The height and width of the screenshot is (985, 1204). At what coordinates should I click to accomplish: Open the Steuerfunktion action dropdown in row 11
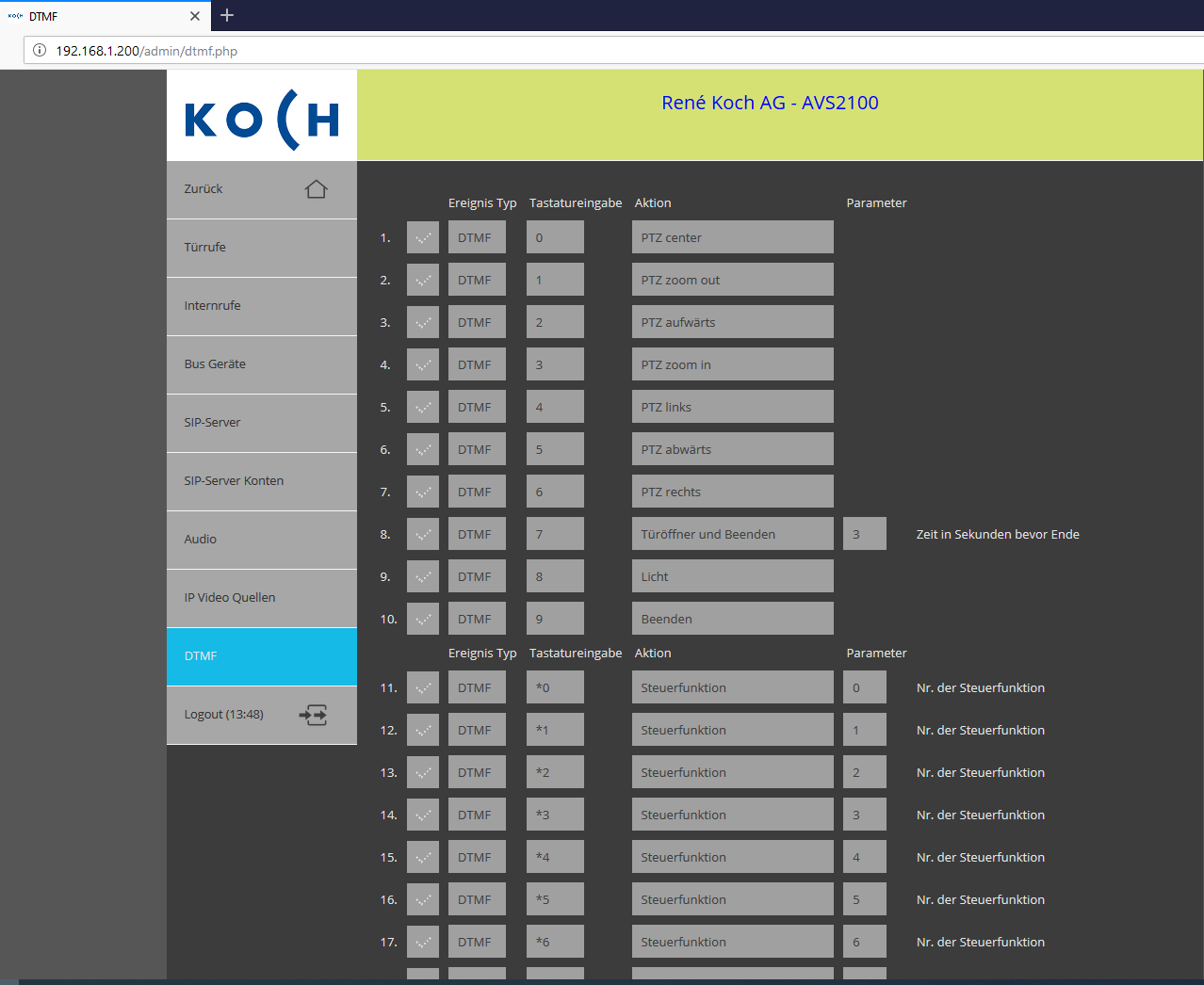pyautogui.click(x=733, y=687)
